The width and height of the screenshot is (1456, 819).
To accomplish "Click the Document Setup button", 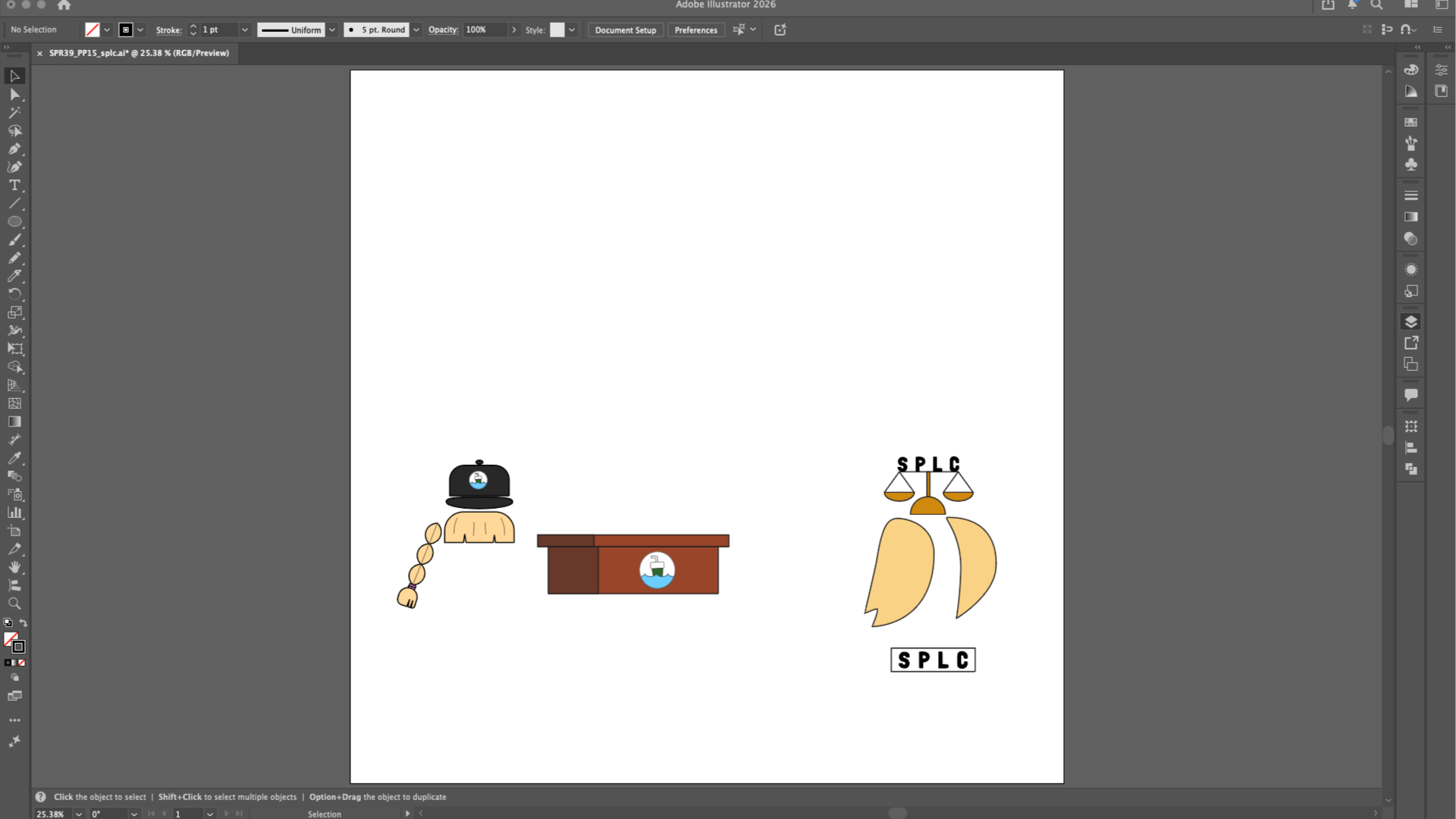I will [x=626, y=30].
